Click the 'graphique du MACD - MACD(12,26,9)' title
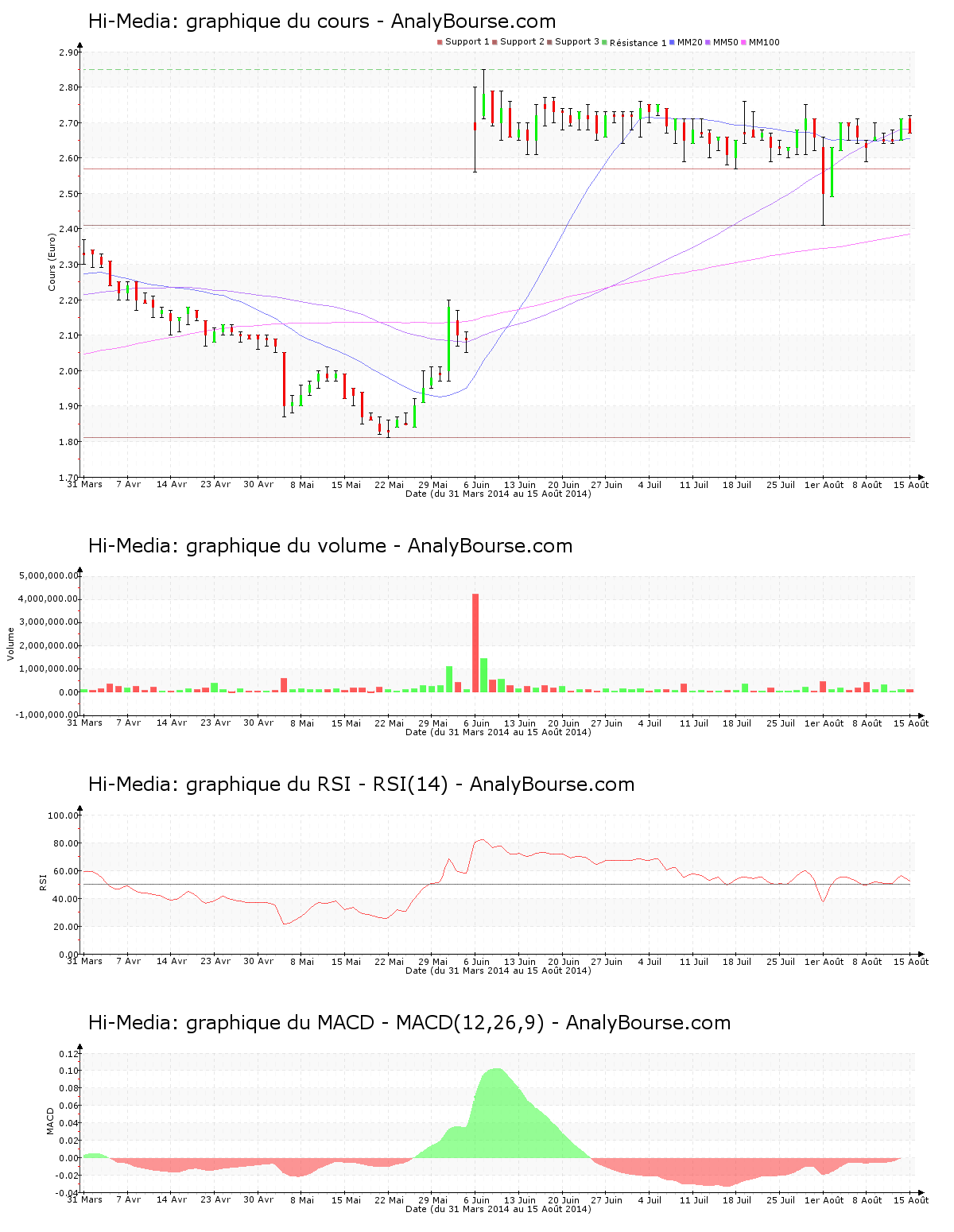 pyautogui.click(x=409, y=1023)
